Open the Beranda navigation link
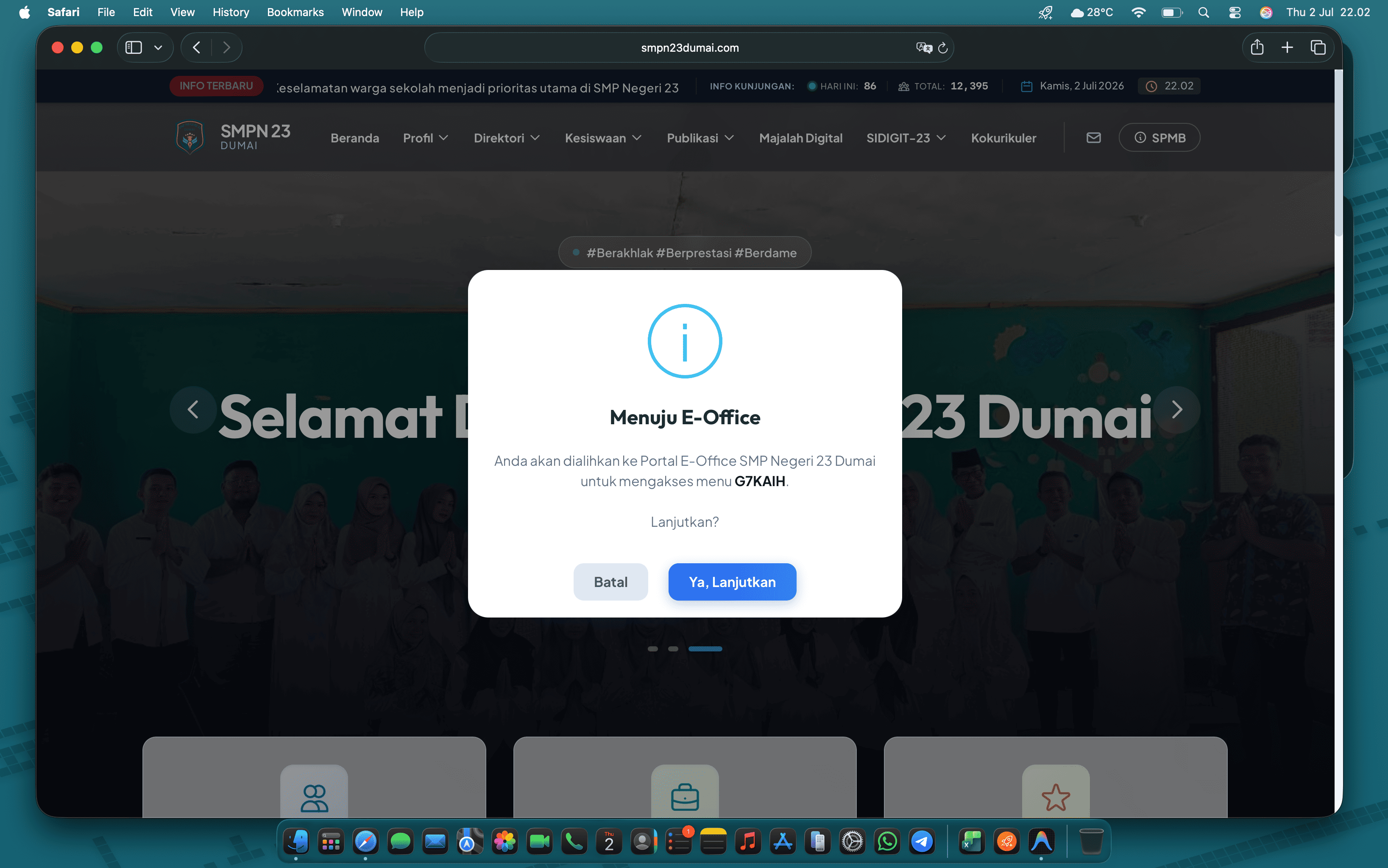Image resolution: width=1388 pixels, height=868 pixels. 355,138
